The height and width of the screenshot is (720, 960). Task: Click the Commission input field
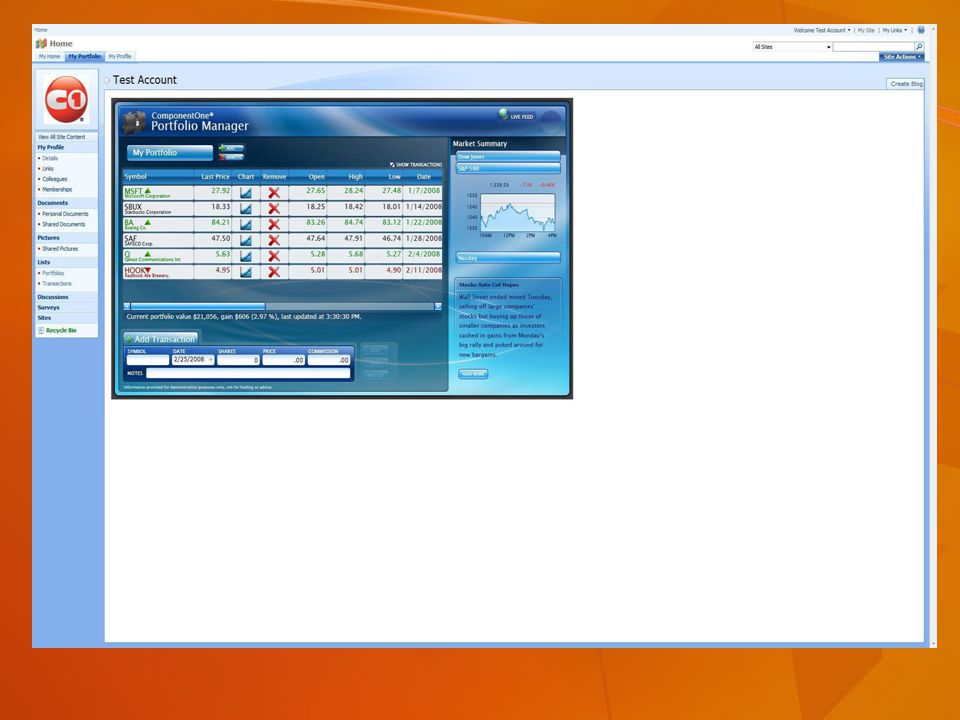(x=329, y=360)
